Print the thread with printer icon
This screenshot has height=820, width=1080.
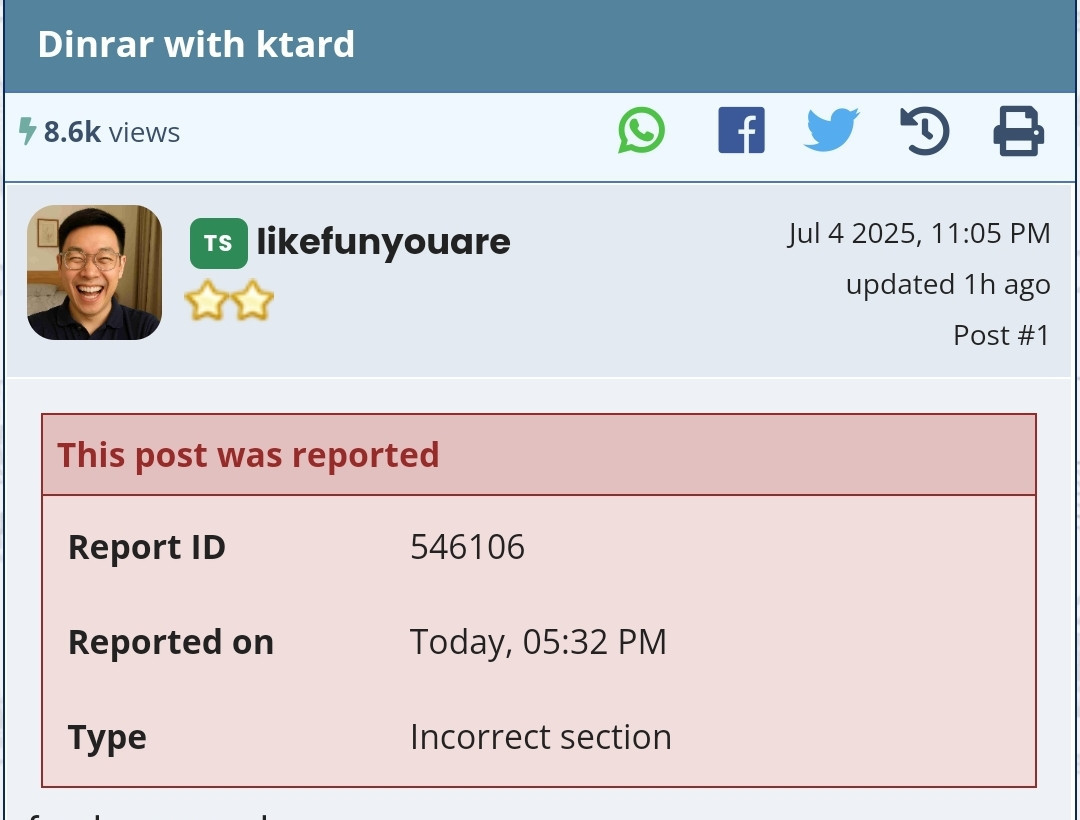point(1019,130)
